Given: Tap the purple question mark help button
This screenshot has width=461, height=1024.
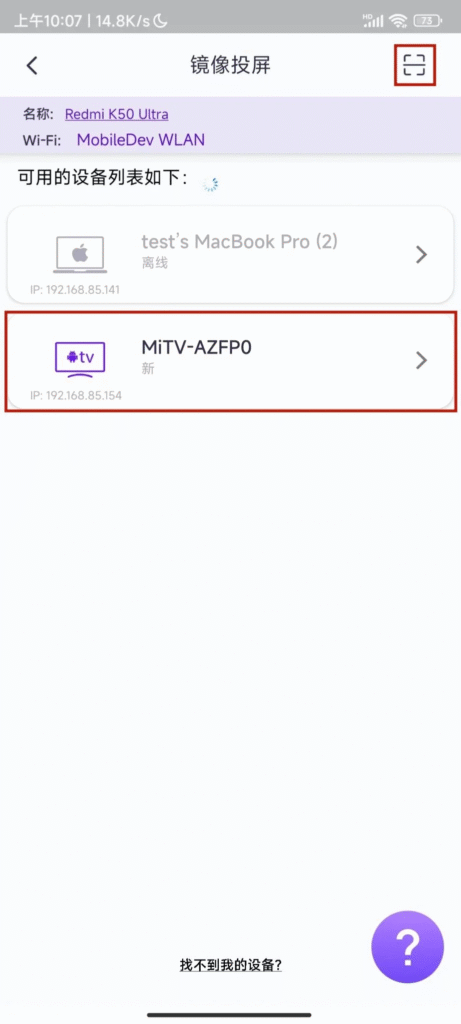Looking at the screenshot, I should pos(407,946).
